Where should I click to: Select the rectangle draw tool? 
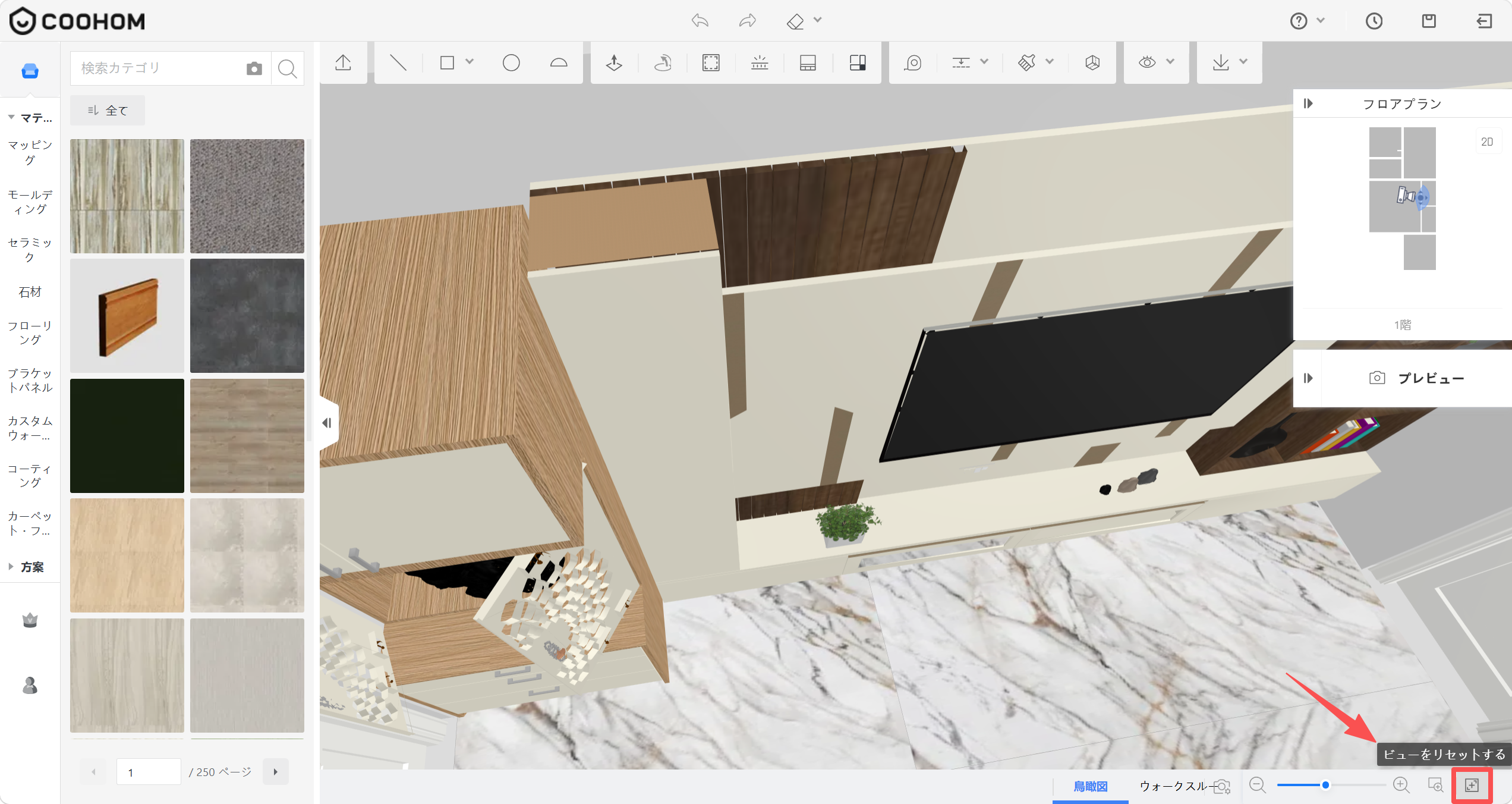coord(447,62)
